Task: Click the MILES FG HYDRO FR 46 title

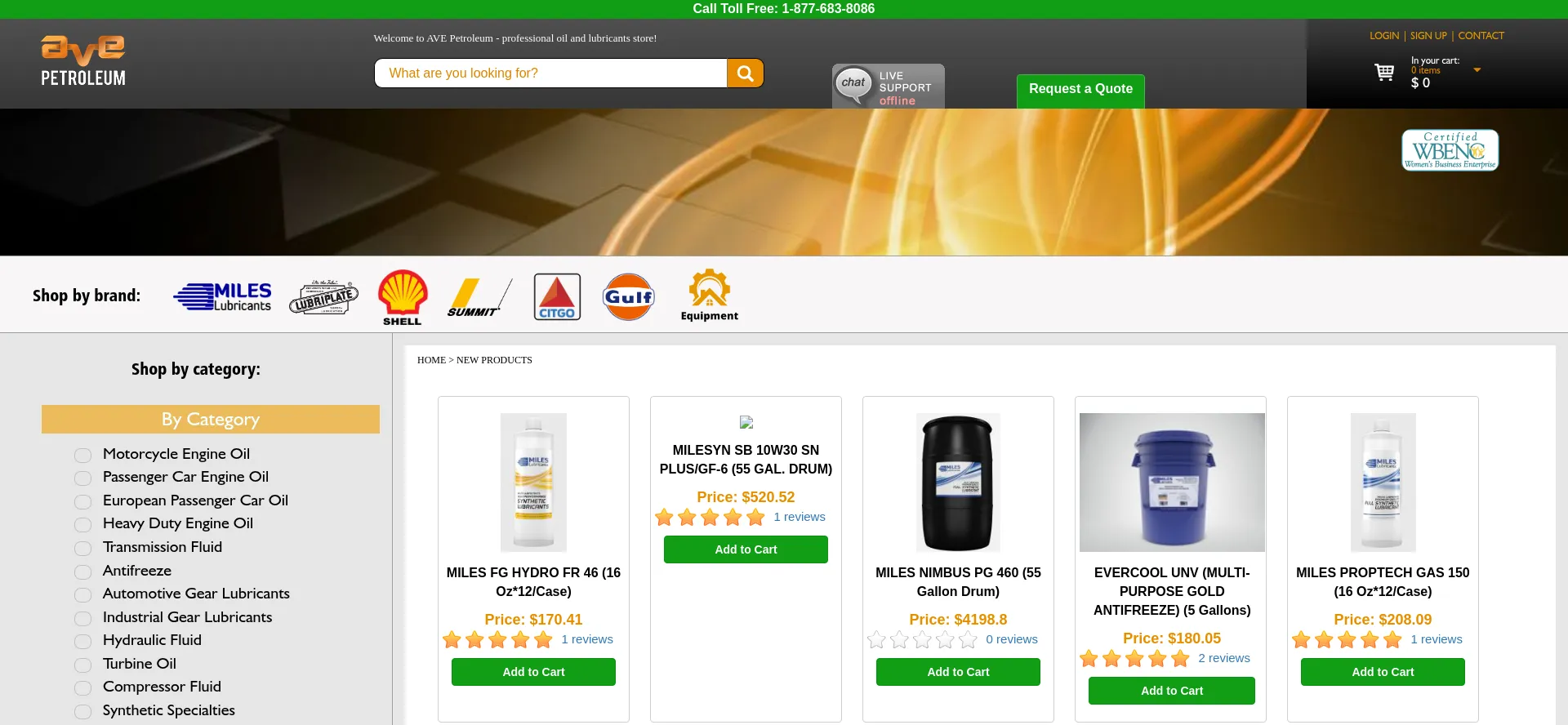Action: click(533, 582)
